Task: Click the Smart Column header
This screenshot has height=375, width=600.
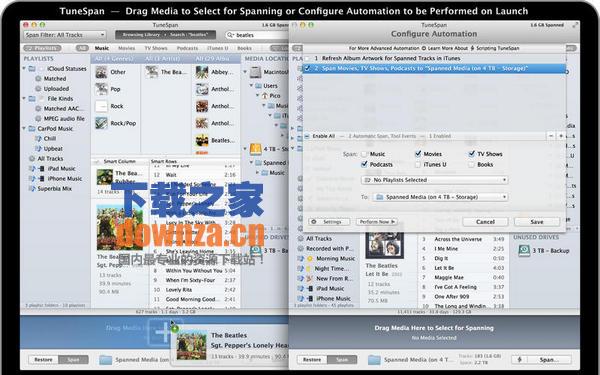Action: (119, 161)
